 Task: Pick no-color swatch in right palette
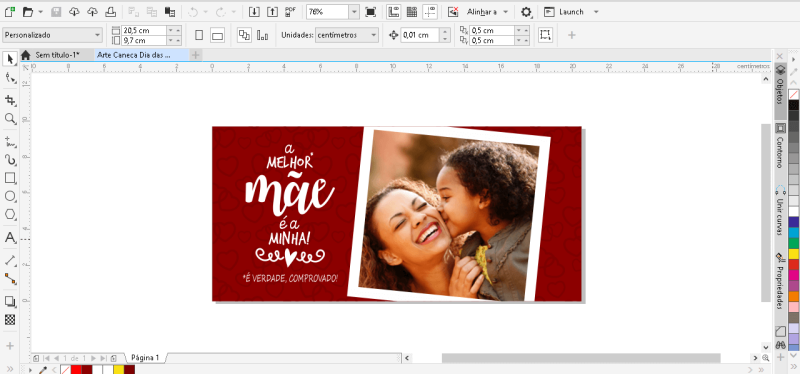click(793, 94)
